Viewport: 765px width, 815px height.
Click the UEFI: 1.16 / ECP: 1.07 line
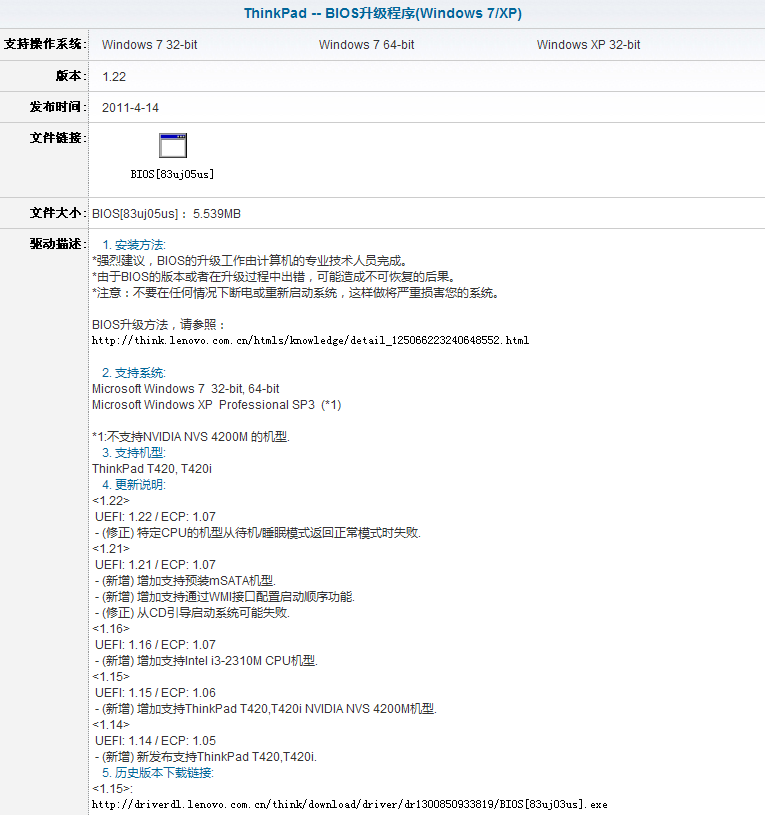tap(155, 645)
